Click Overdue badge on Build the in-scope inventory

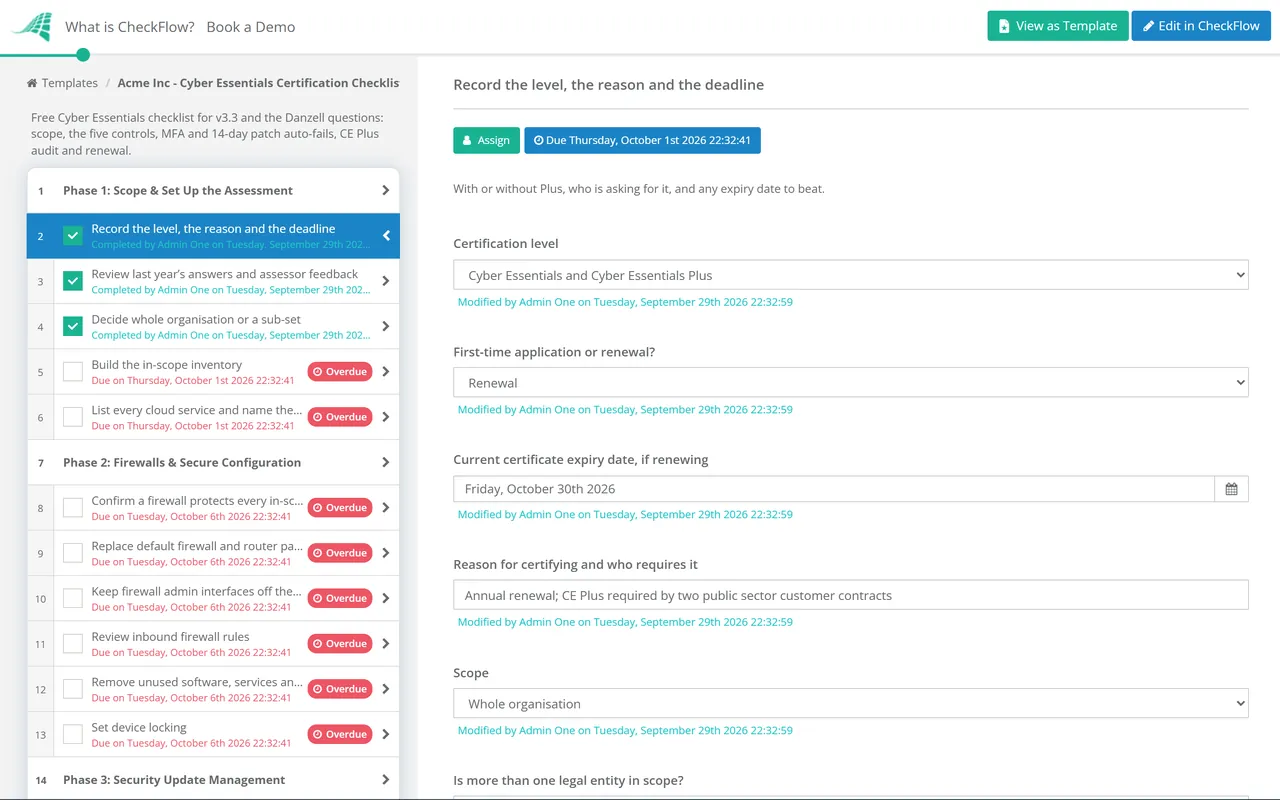340,372
